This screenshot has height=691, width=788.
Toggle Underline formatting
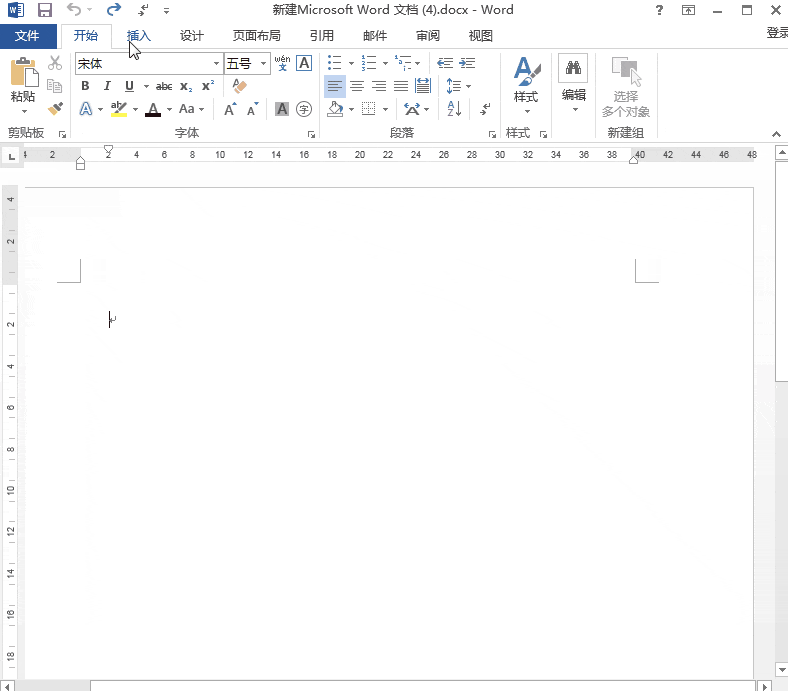click(129, 86)
